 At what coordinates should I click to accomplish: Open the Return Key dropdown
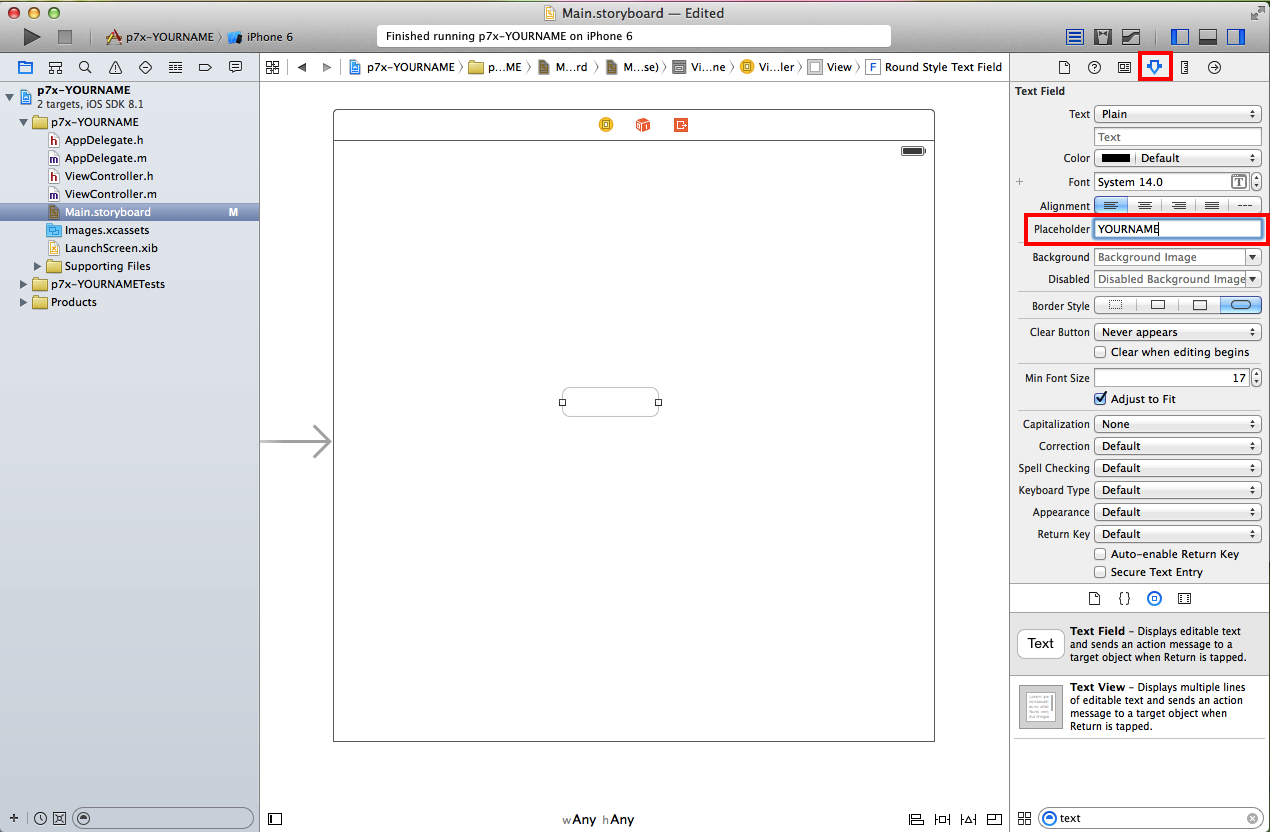coord(1178,534)
